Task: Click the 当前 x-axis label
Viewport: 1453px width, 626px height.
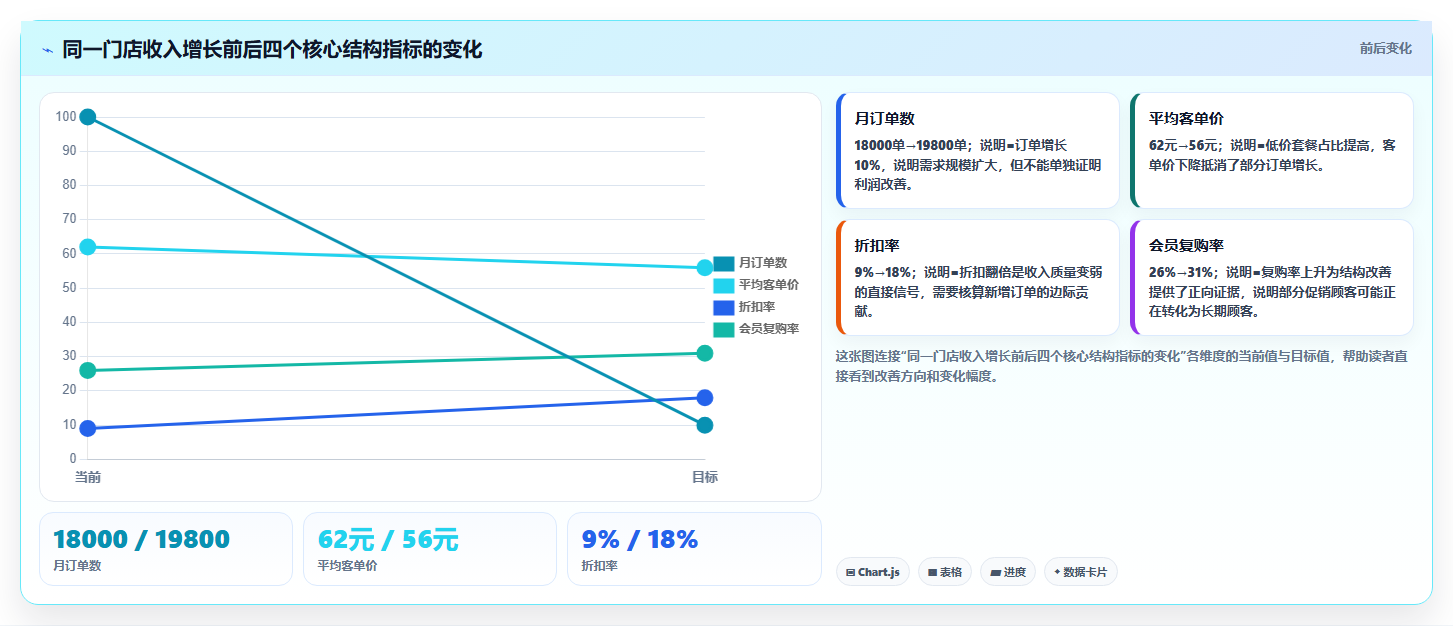Action: tap(88, 478)
